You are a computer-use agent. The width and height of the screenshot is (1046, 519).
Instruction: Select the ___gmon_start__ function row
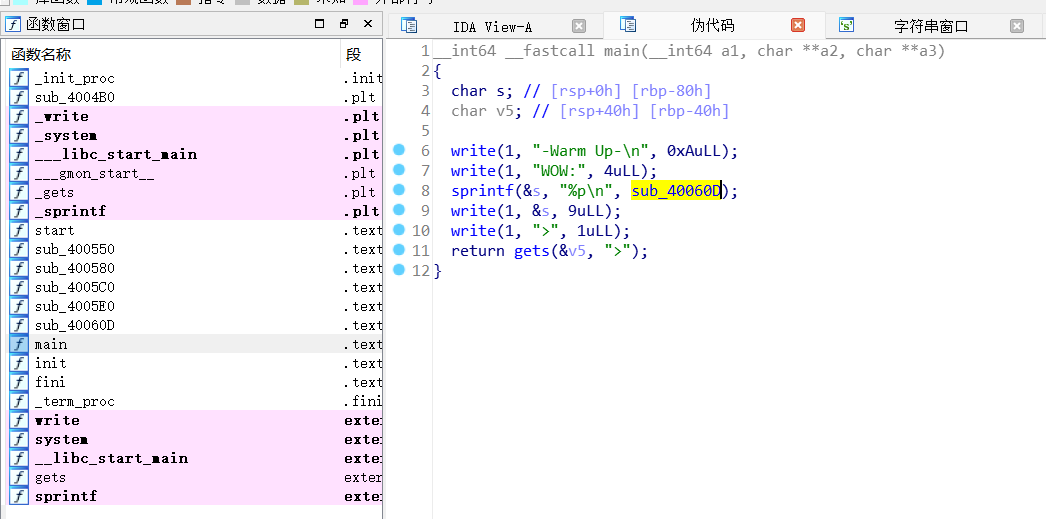195,173
